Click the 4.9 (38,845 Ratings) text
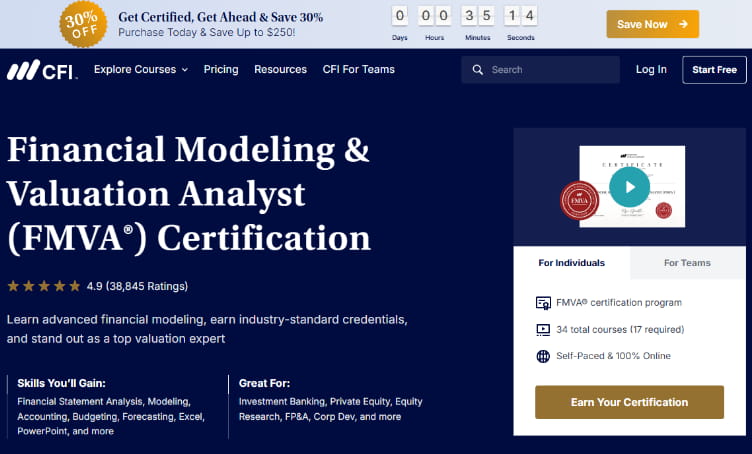Screen dimensions: 752x454 coord(137,286)
